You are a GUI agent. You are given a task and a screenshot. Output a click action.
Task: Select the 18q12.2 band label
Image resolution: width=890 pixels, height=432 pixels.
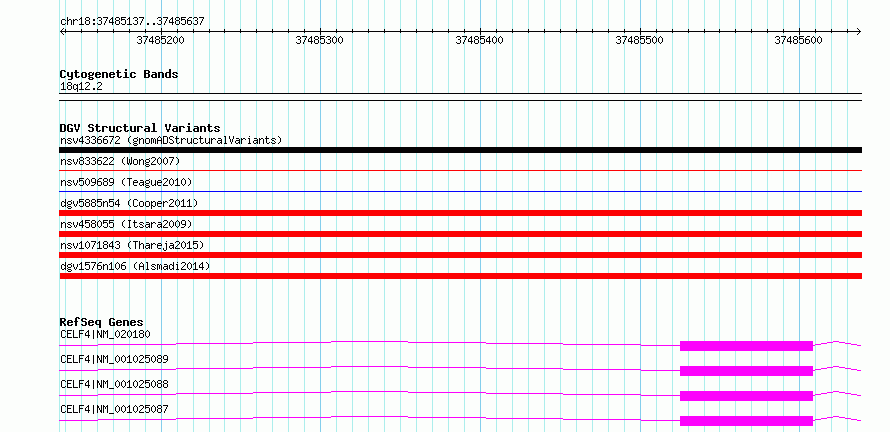(x=82, y=87)
